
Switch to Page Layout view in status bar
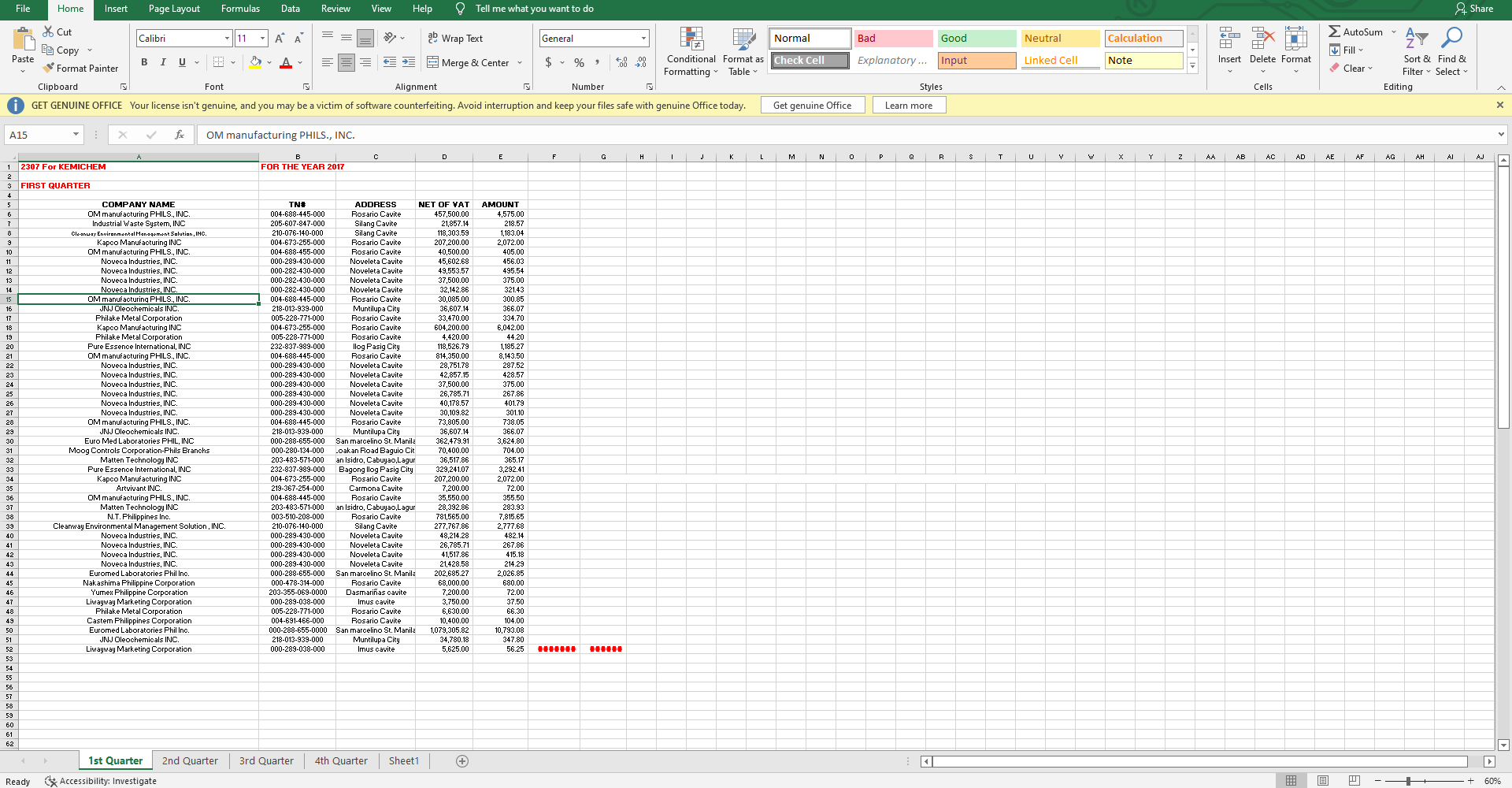point(1323,781)
